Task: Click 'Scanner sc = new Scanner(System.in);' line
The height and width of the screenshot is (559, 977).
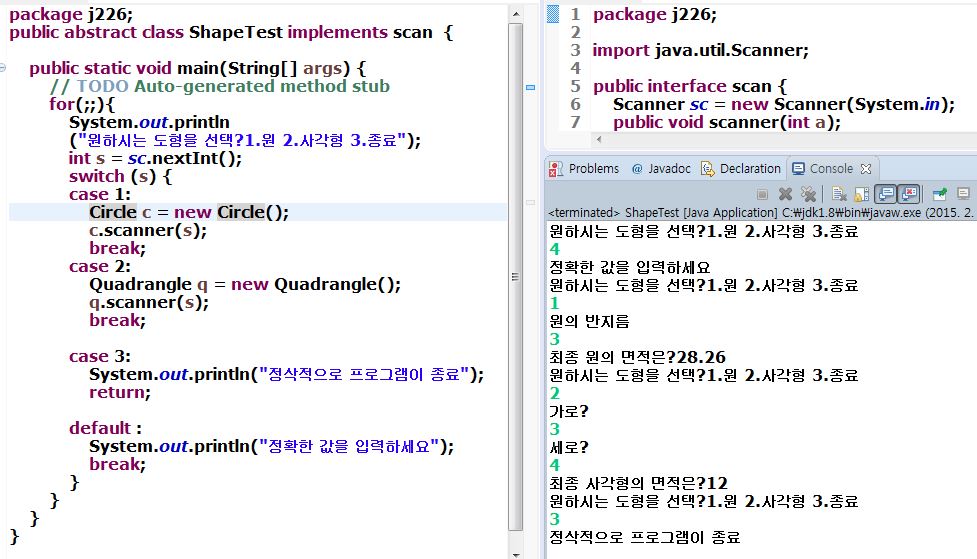Action: [x=783, y=104]
